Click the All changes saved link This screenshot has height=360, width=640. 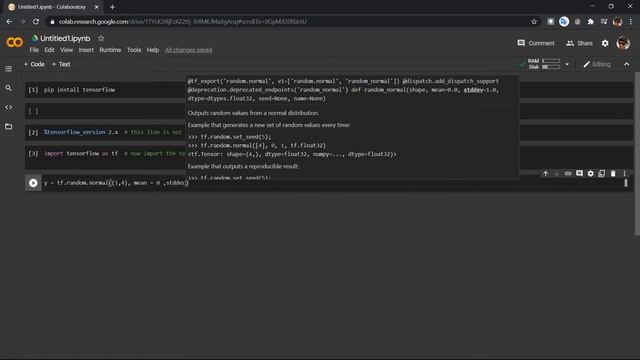[189, 50]
